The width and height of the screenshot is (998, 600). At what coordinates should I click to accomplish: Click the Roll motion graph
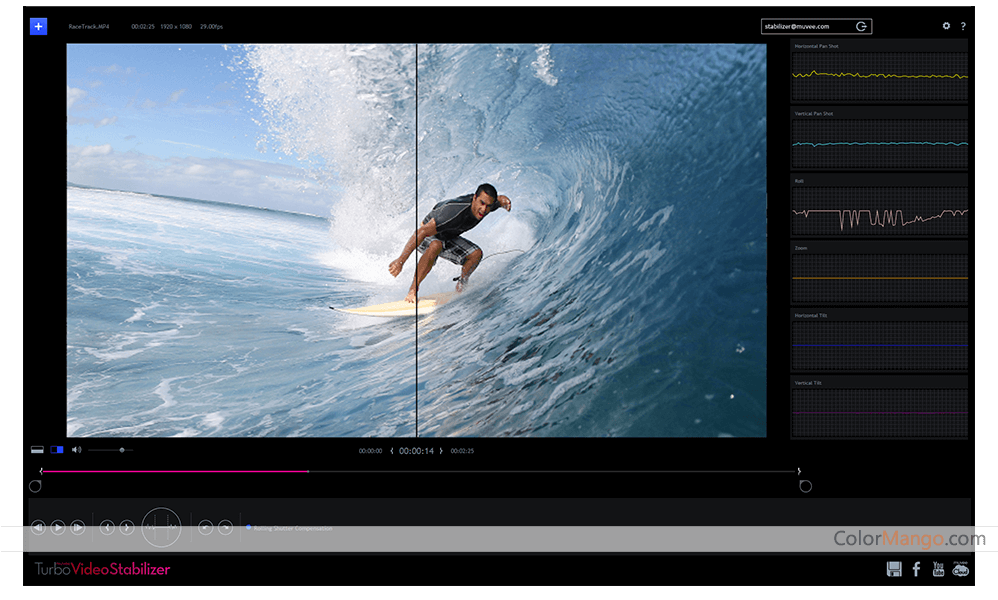click(x=879, y=212)
